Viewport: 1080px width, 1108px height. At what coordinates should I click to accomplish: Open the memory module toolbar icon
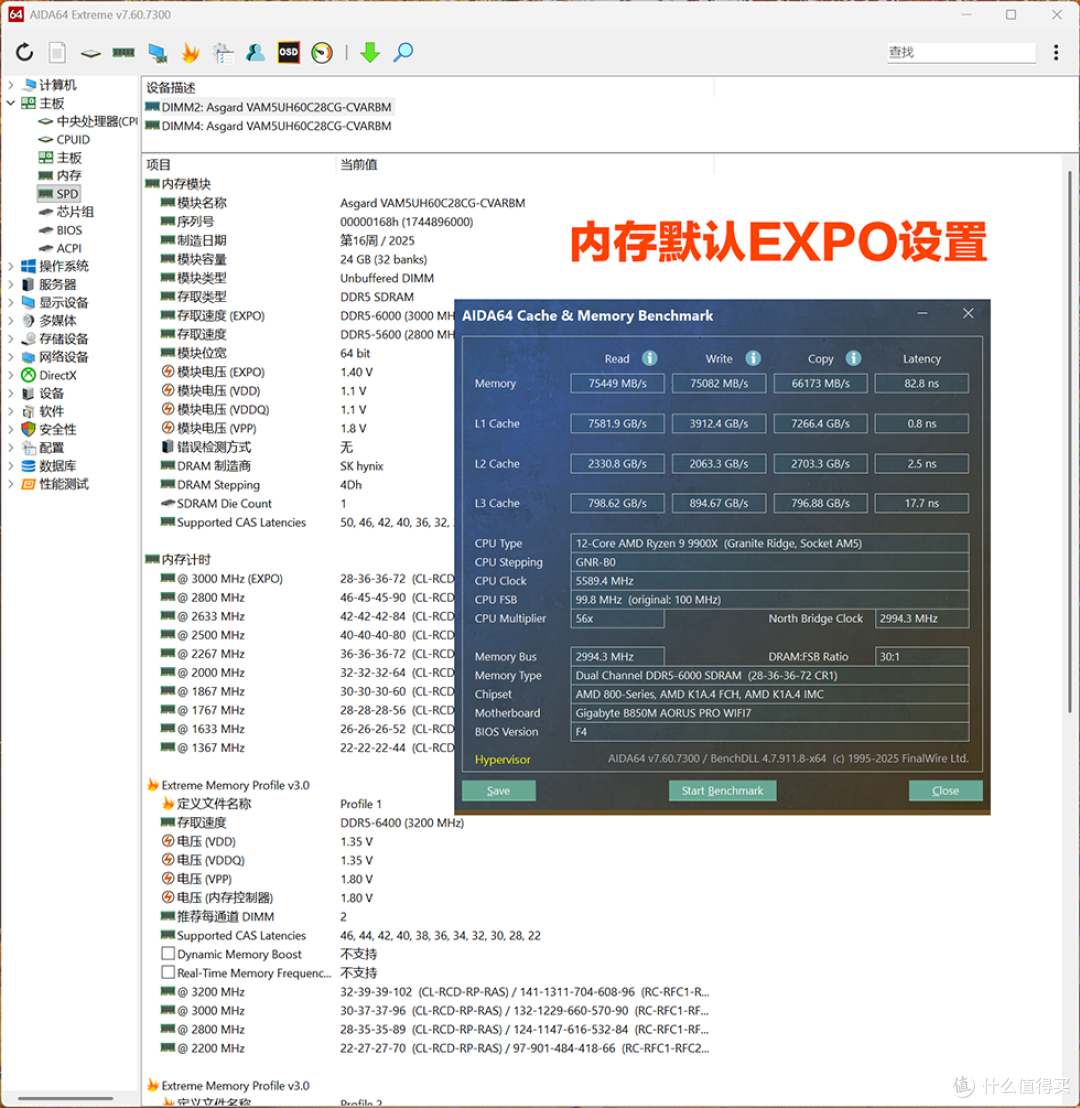click(x=124, y=52)
